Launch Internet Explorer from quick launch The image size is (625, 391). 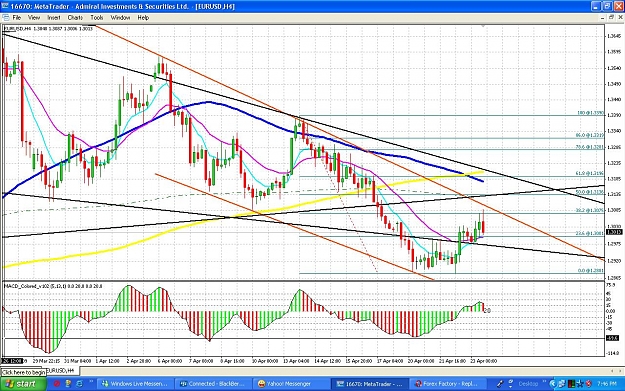tap(79, 383)
